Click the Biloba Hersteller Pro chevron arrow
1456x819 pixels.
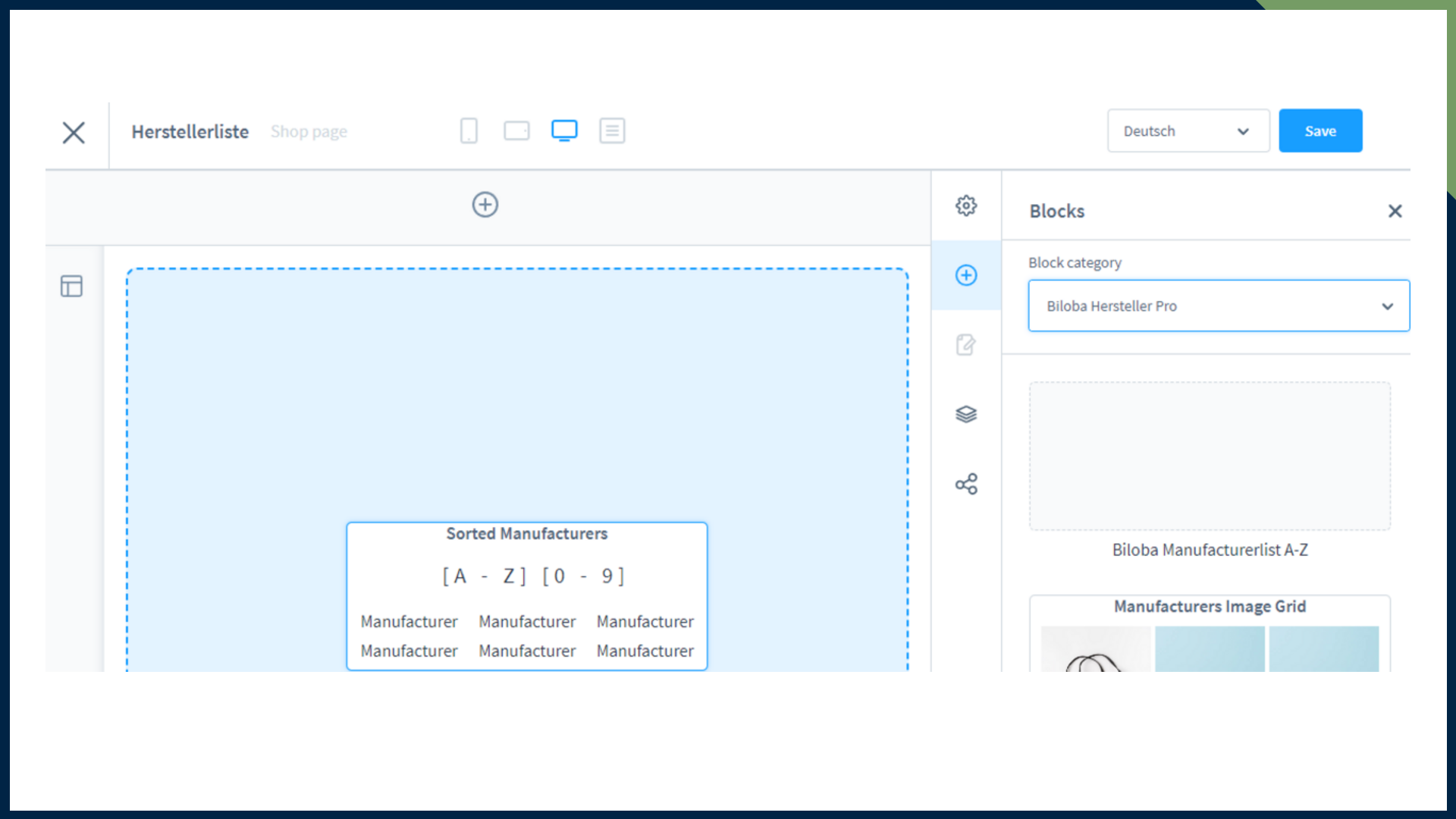(x=1387, y=306)
